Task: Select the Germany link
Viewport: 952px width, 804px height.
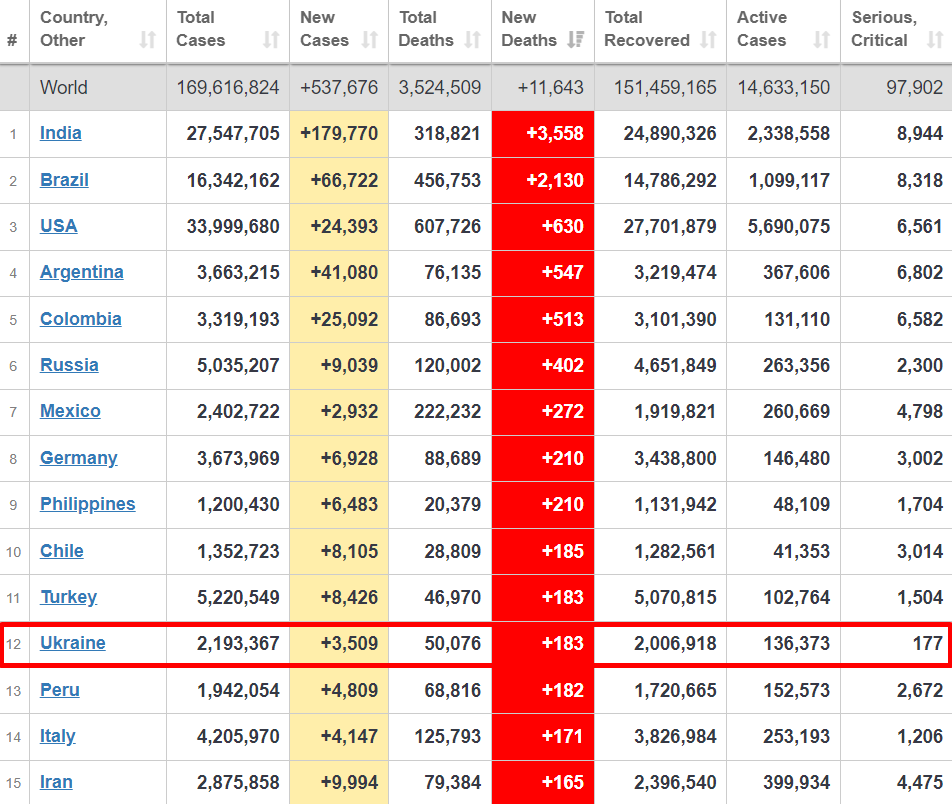Action: (78, 458)
